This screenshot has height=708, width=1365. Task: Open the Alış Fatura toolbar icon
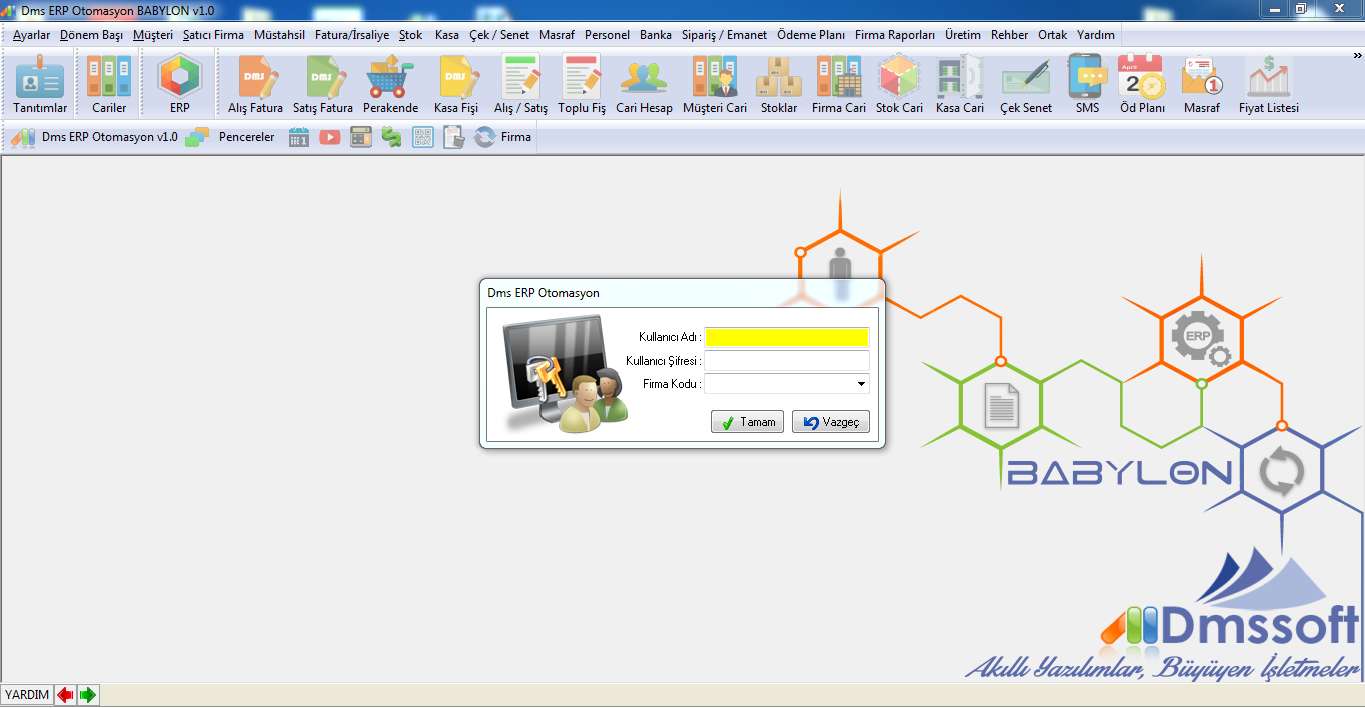(x=255, y=84)
